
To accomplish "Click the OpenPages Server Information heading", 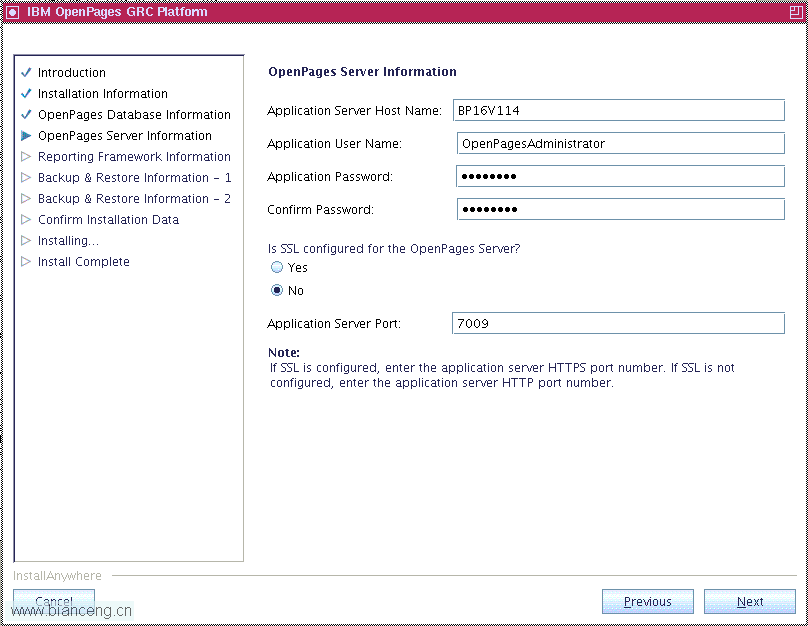I will click(x=362, y=72).
